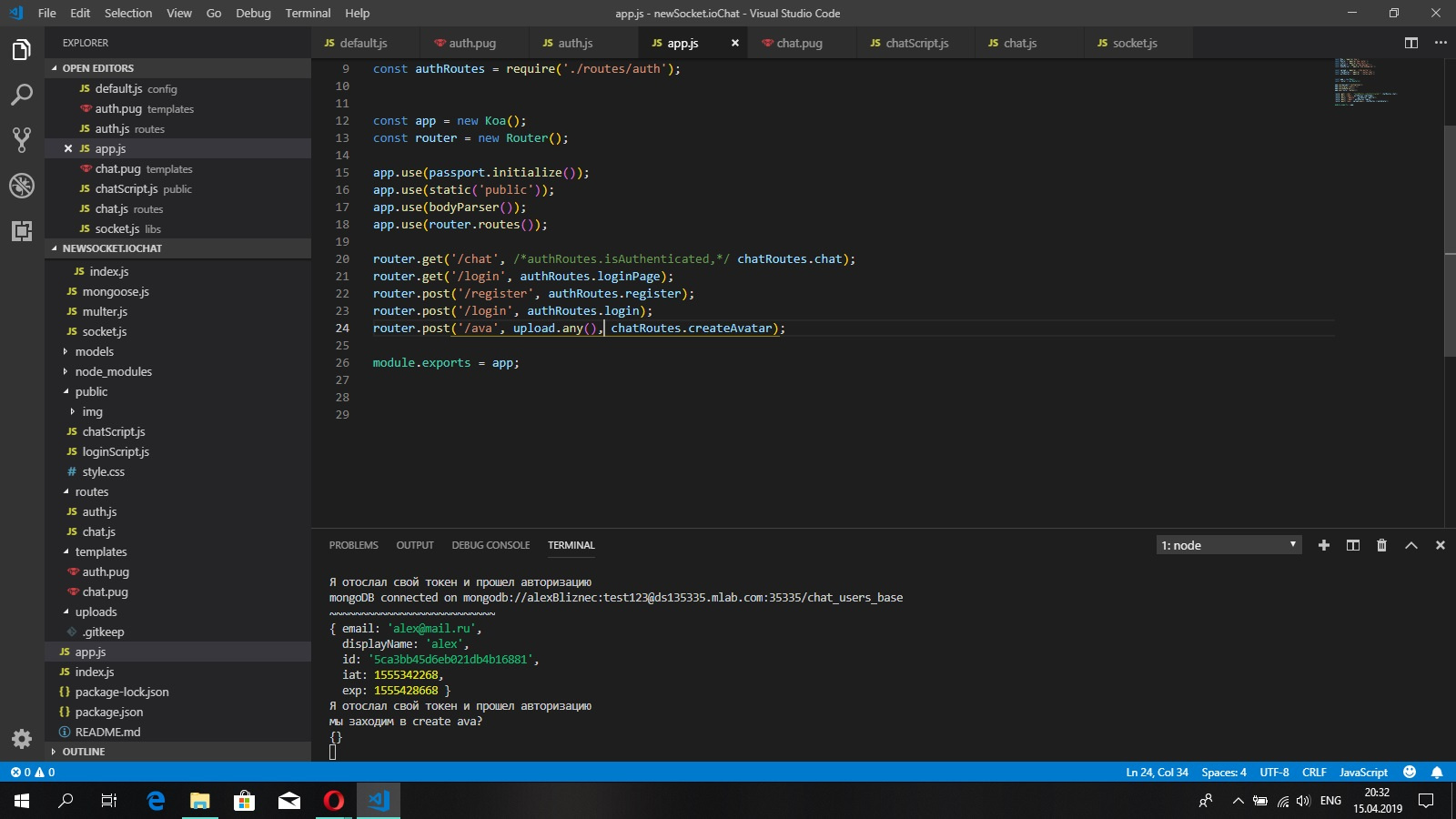Click the editor vertical scrollbar

click(x=1450, y=240)
